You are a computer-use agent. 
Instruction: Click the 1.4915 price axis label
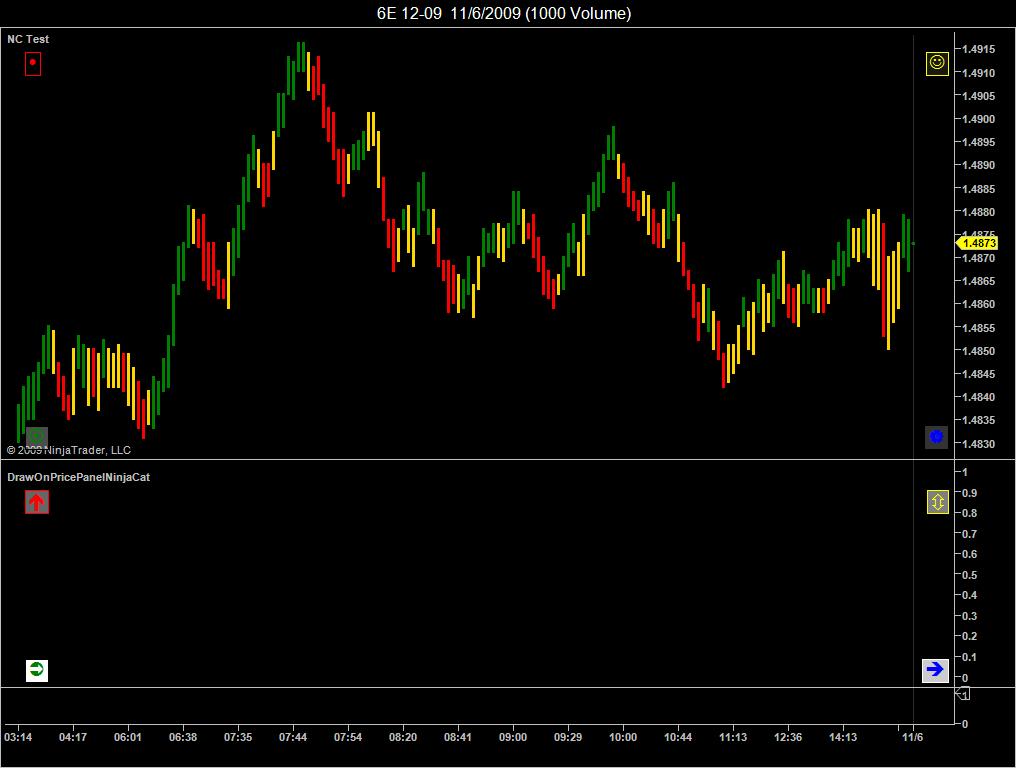tap(978, 49)
